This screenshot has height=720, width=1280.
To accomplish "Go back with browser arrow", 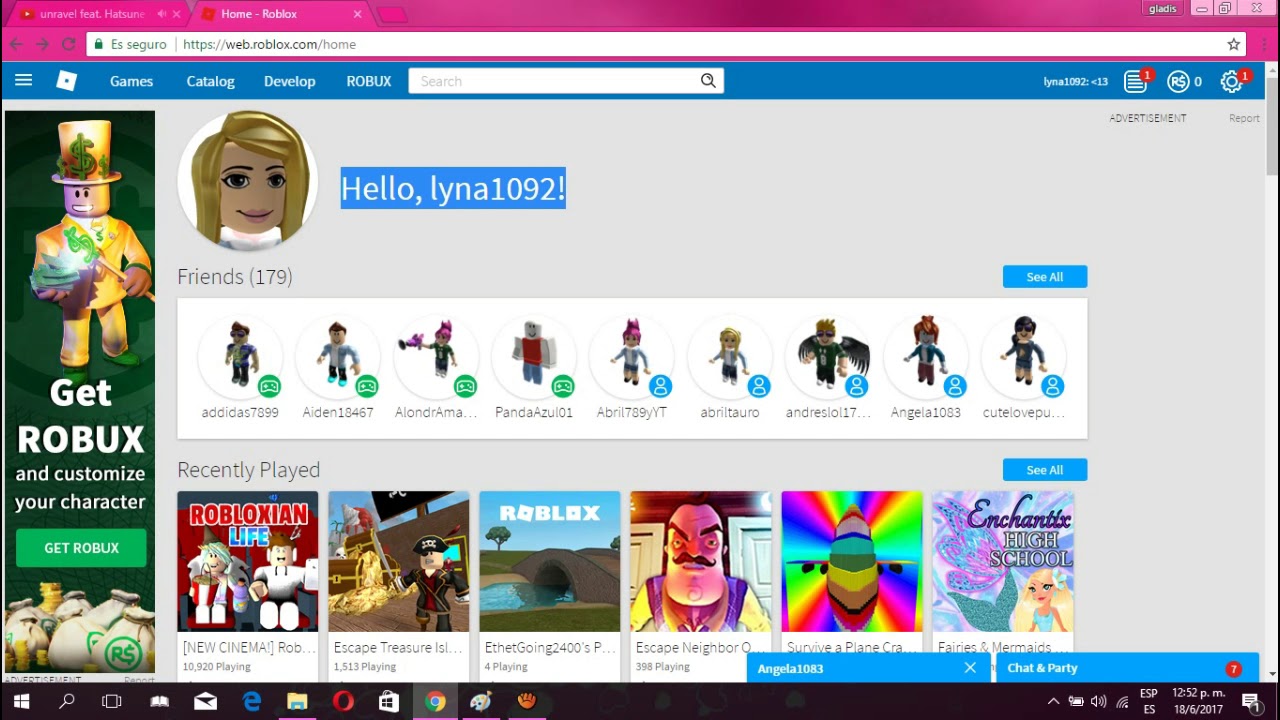I will pyautogui.click(x=16, y=44).
